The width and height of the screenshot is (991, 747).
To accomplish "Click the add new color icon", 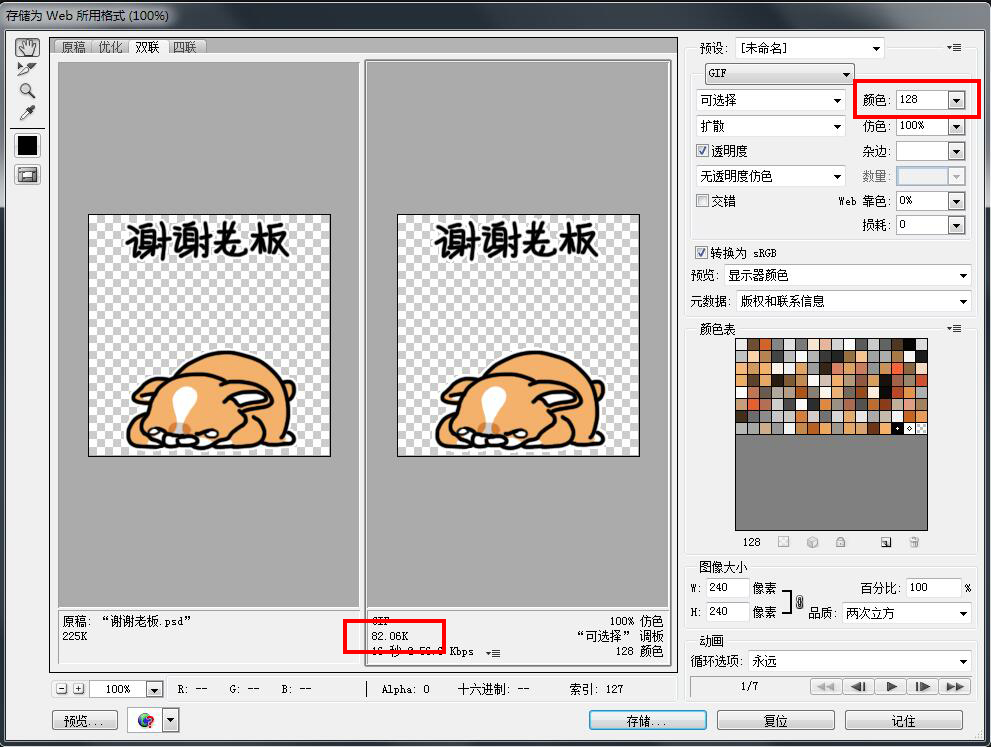I will 886,542.
